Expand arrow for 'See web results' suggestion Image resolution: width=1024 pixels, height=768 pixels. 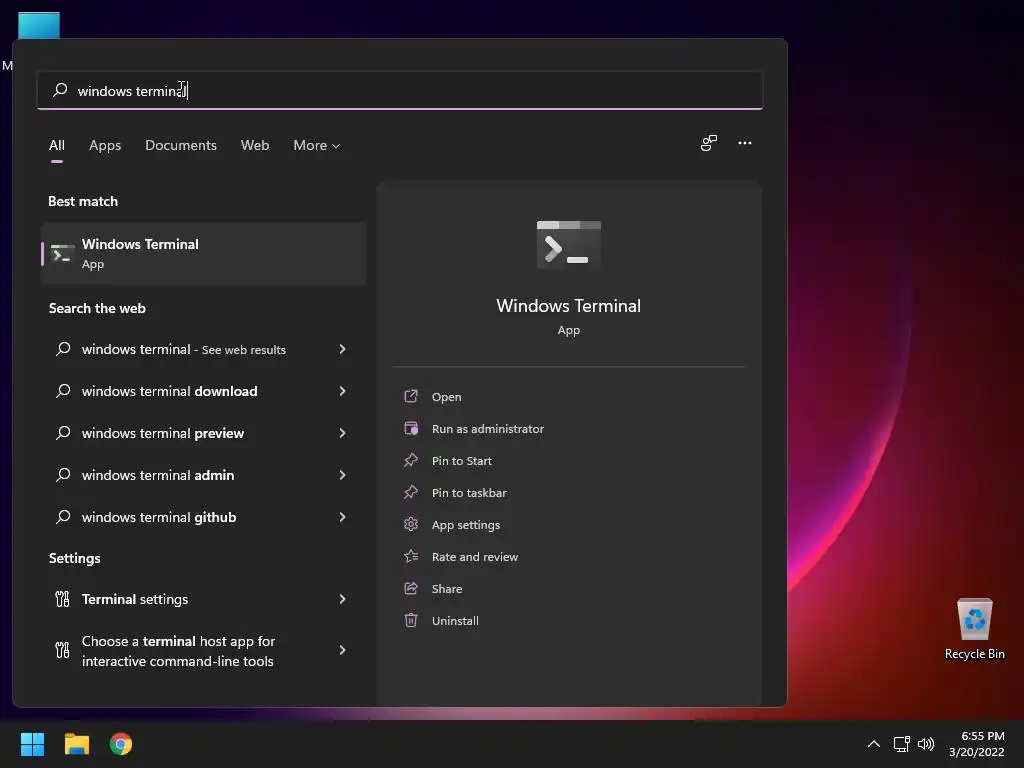pyautogui.click(x=342, y=349)
